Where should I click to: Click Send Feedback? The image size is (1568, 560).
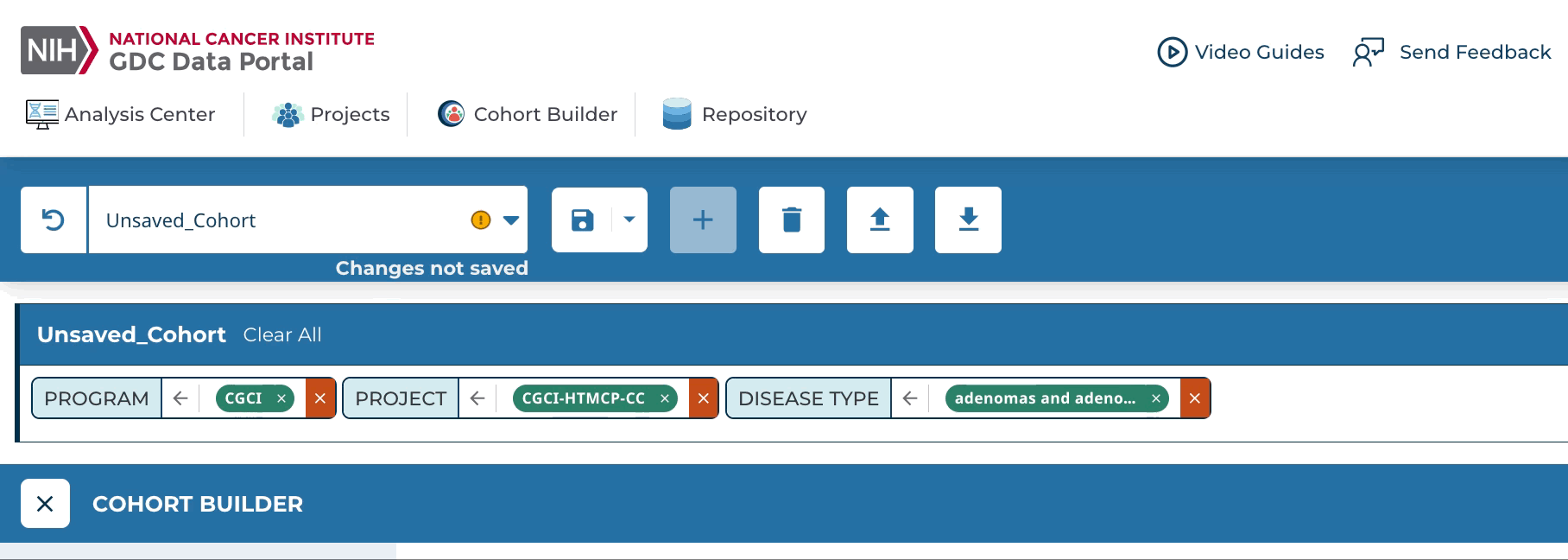pos(1453,52)
